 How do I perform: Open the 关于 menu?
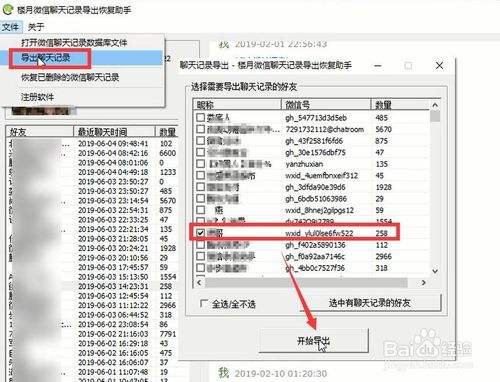click(36, 27)
